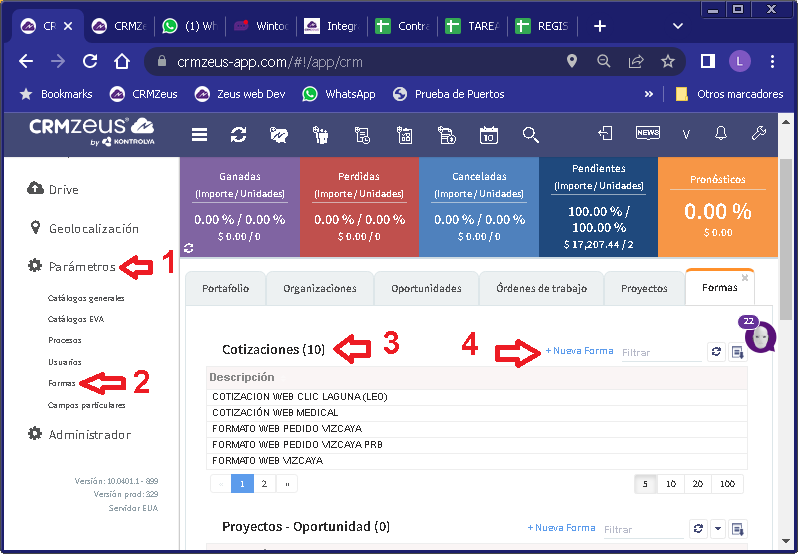
Task: Switch to the Órdenes de trabajo tab
Action: pyautogui.click(x=543, y=288)
